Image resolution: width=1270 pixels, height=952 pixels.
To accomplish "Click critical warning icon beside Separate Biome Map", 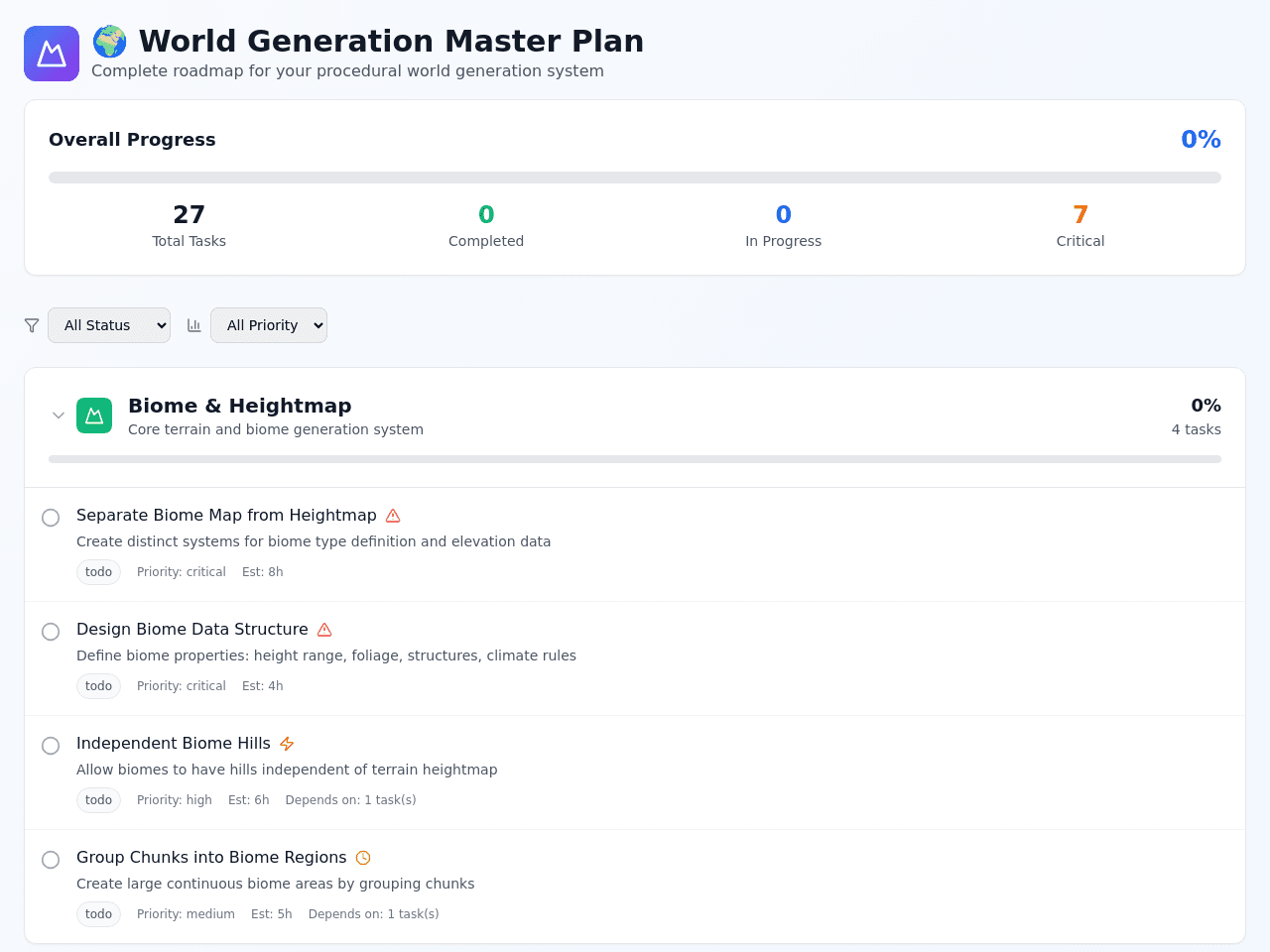I will (x=393, y=516).
